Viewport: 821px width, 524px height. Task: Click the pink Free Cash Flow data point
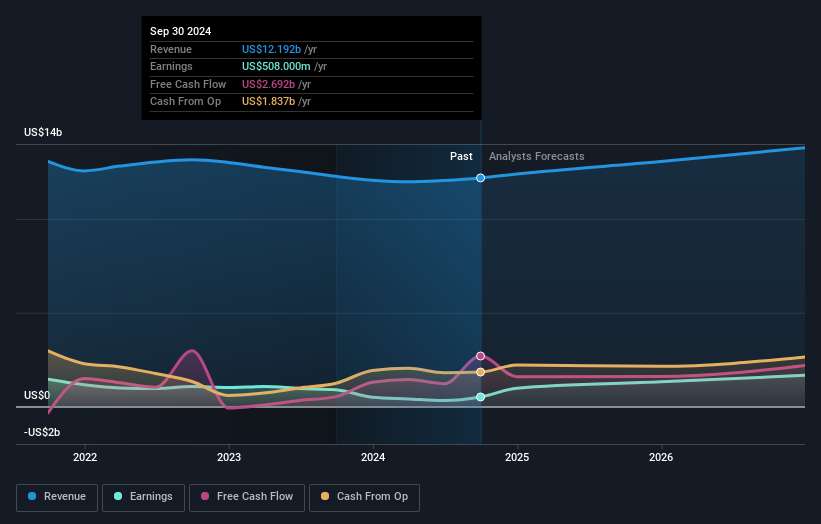point(480,356)
